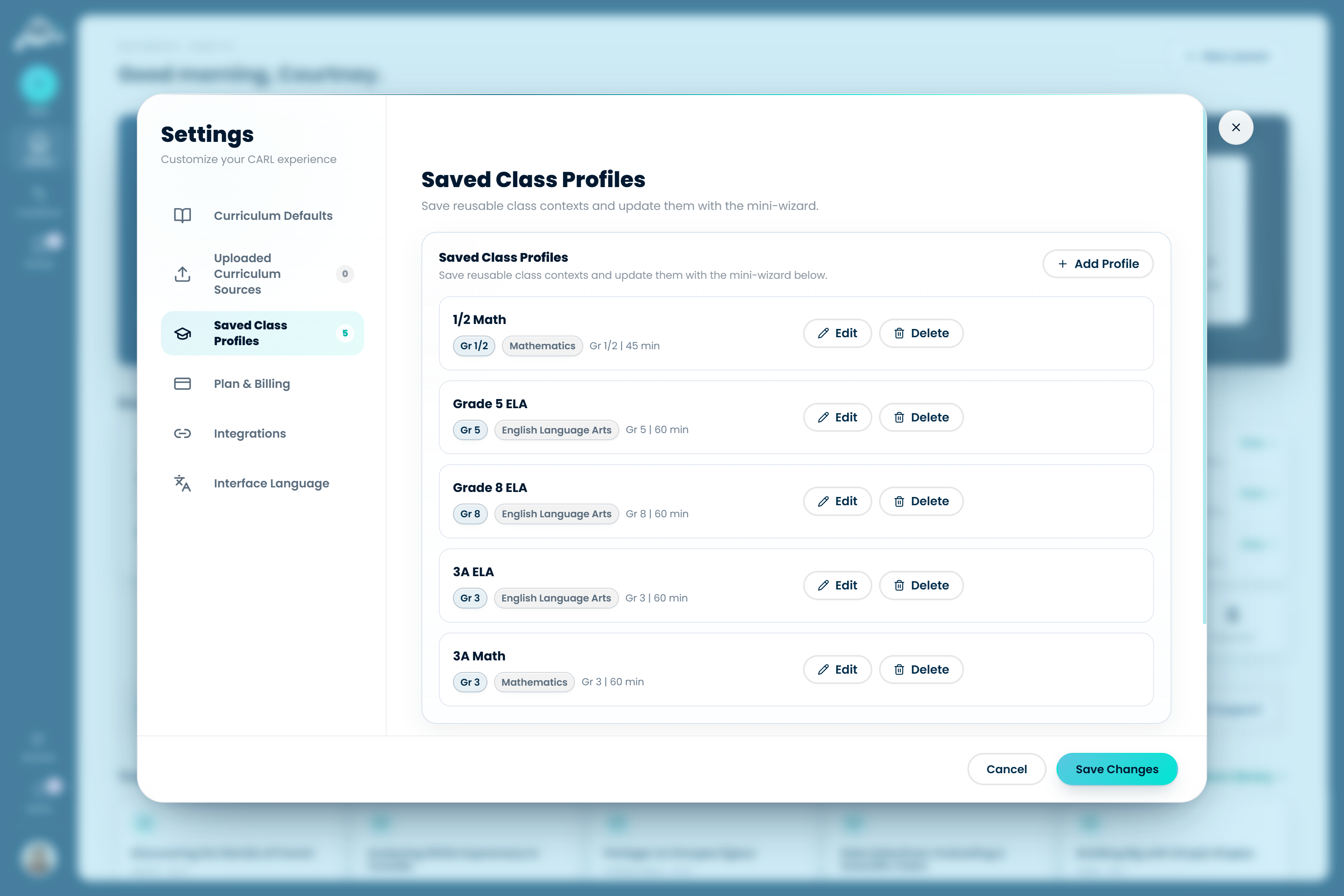Click the Mathematics tag on 3A Math

(534, 682)
